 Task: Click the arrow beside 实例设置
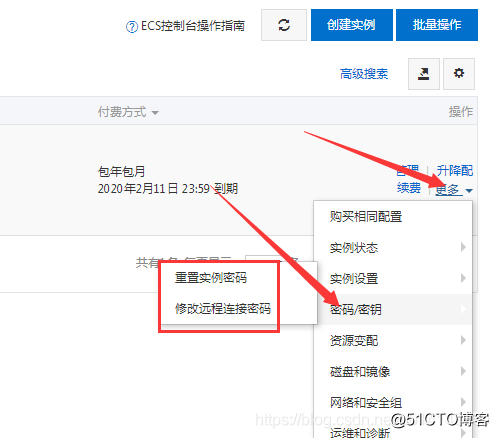click(x=463, y=278)
